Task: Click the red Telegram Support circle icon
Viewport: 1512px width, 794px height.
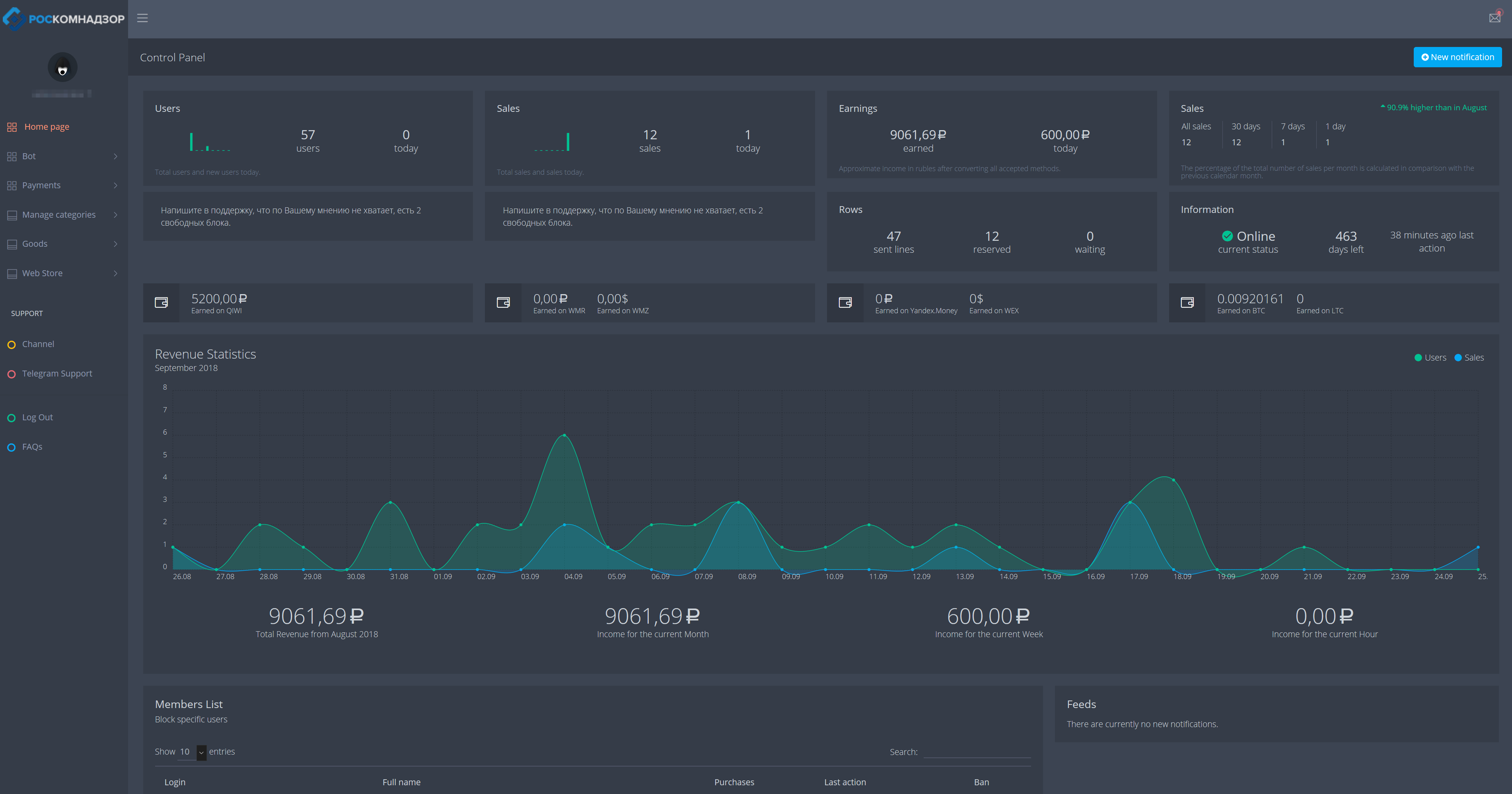Action: (11, 374)
